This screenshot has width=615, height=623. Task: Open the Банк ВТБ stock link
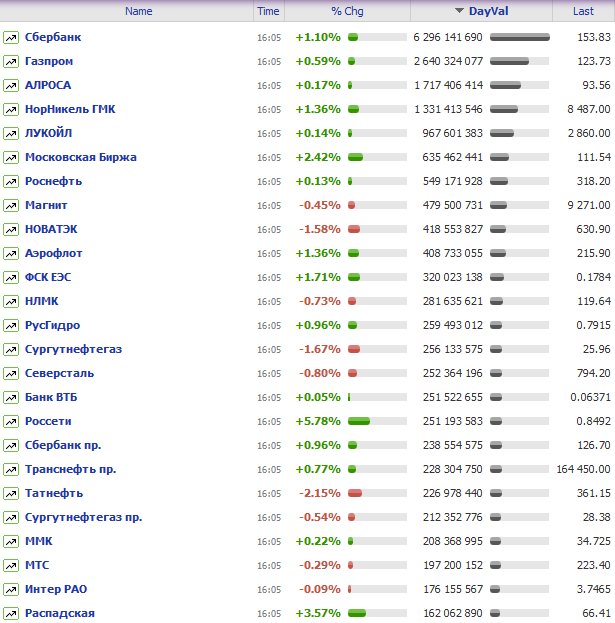click(54, 397)
